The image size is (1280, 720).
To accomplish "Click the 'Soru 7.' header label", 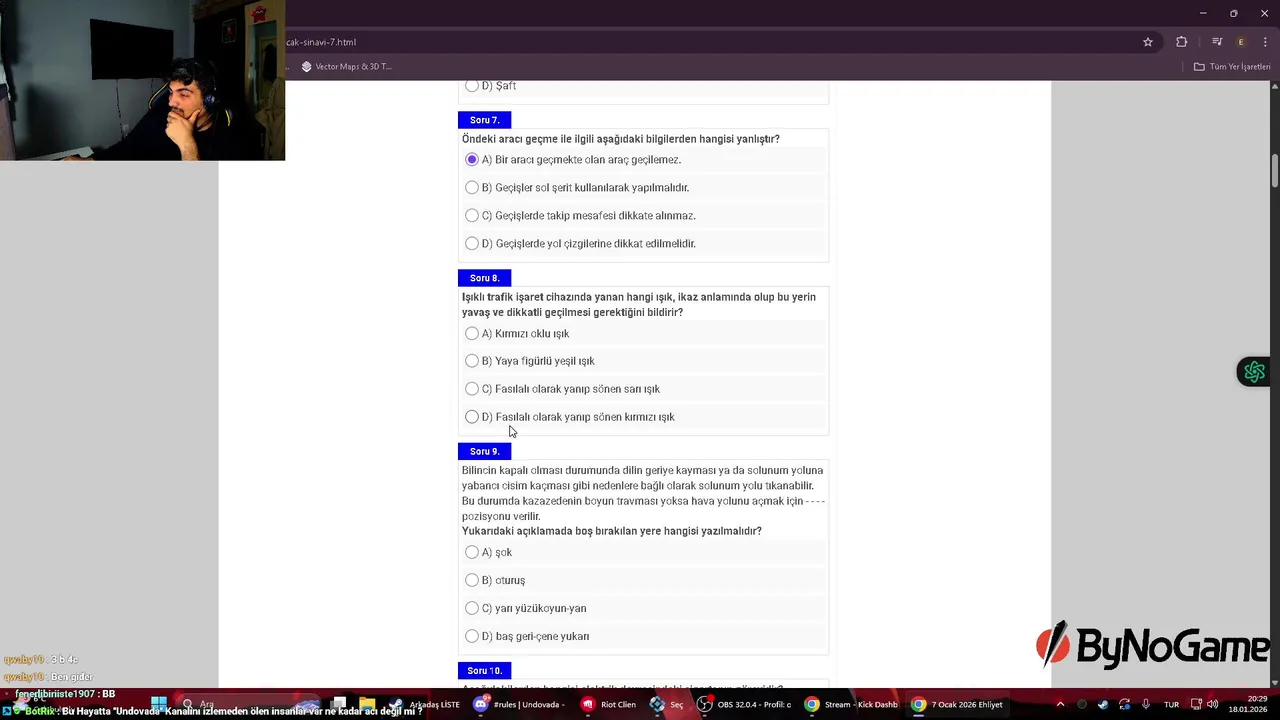I will (484, 120).
